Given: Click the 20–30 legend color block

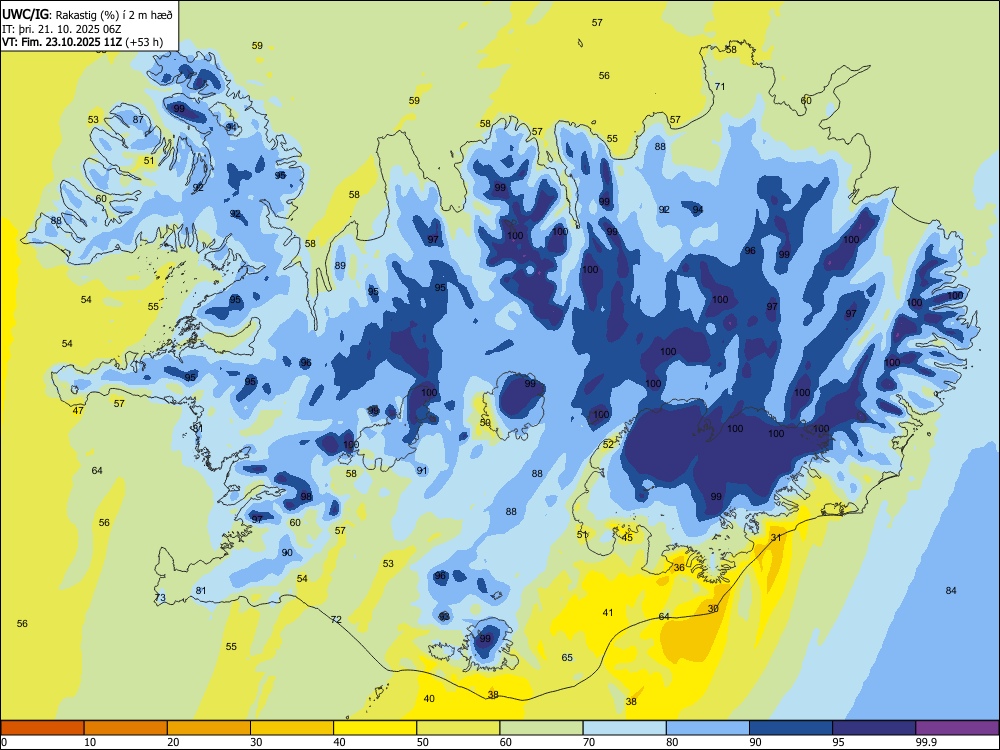Looking at the screenshot, I should pos(209,728).
